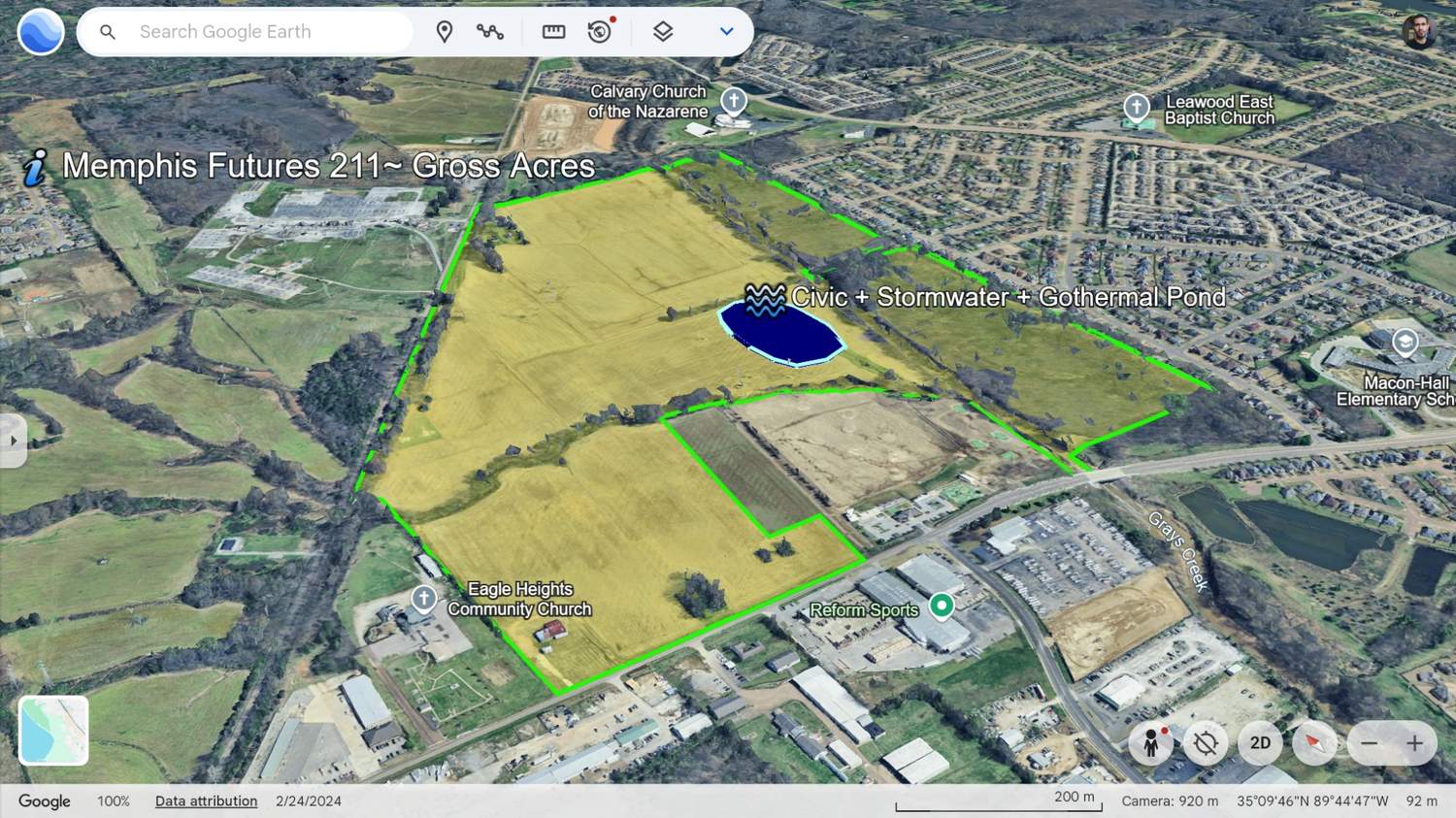Click the water waves pond placemark icon
This screenshot has height=818, width=1456.
pos(765,300)
